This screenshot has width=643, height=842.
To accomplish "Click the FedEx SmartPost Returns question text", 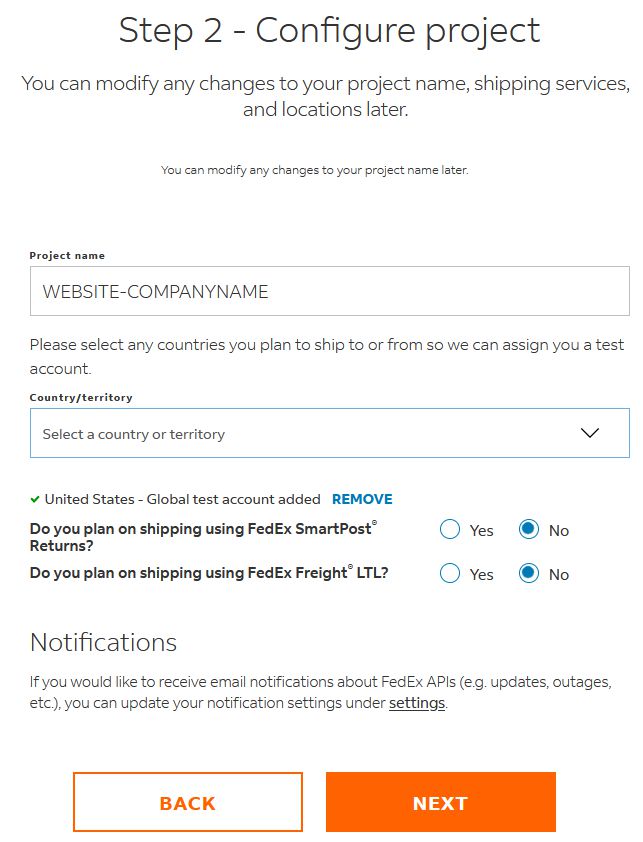I will pos(204,537).
